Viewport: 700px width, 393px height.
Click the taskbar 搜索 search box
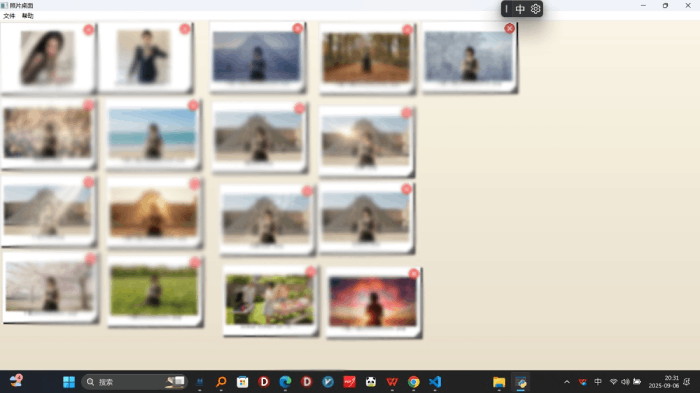pos(134,382)
